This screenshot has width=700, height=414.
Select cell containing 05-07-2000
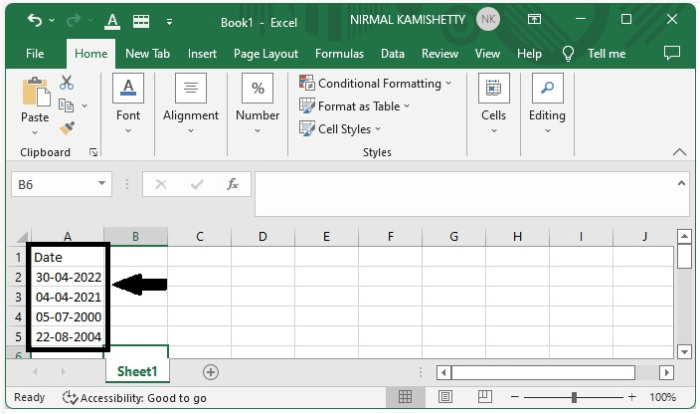[x=68, y=317]
